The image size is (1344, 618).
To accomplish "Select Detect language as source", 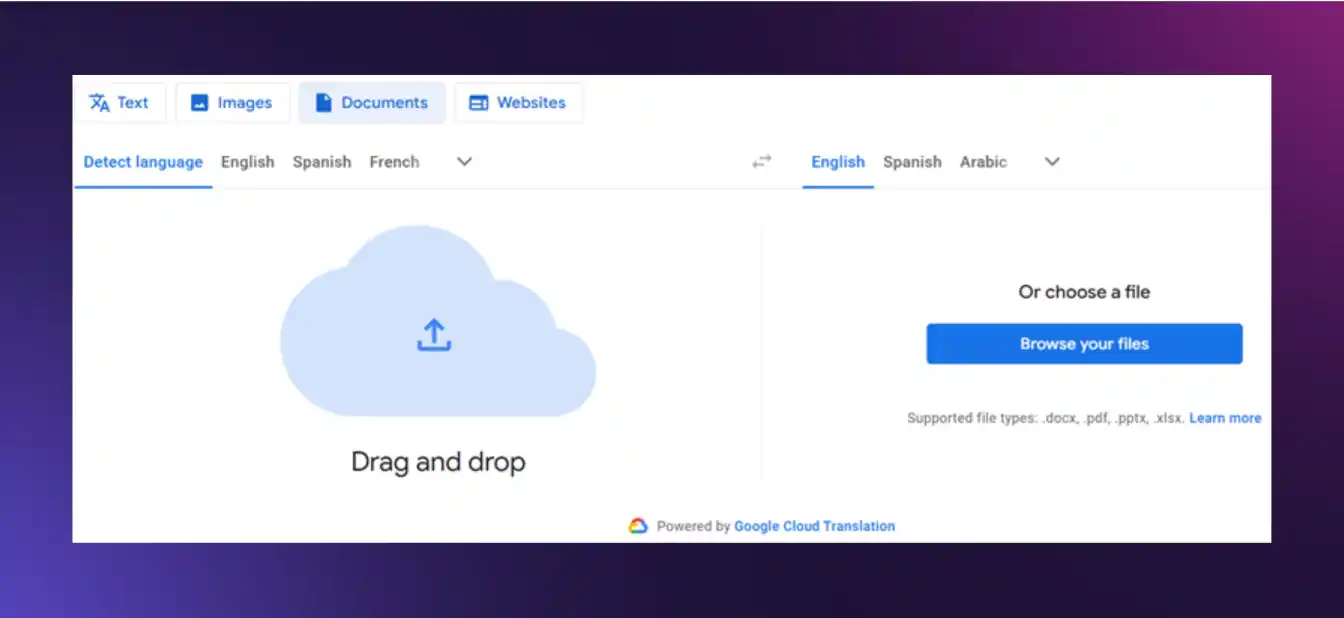I will (x=143, y=162).
